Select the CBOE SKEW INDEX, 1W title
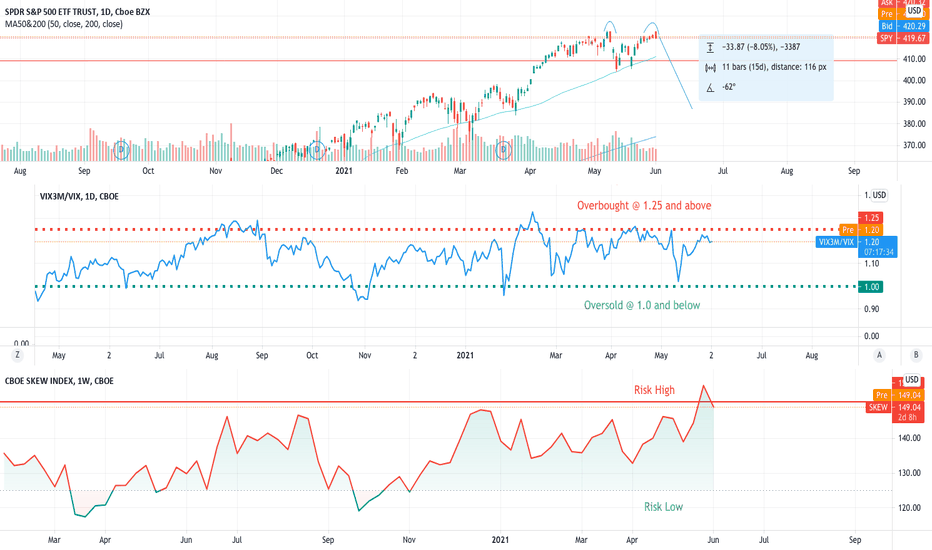This screenshot has height=550, width=932. tap(59, 381)
